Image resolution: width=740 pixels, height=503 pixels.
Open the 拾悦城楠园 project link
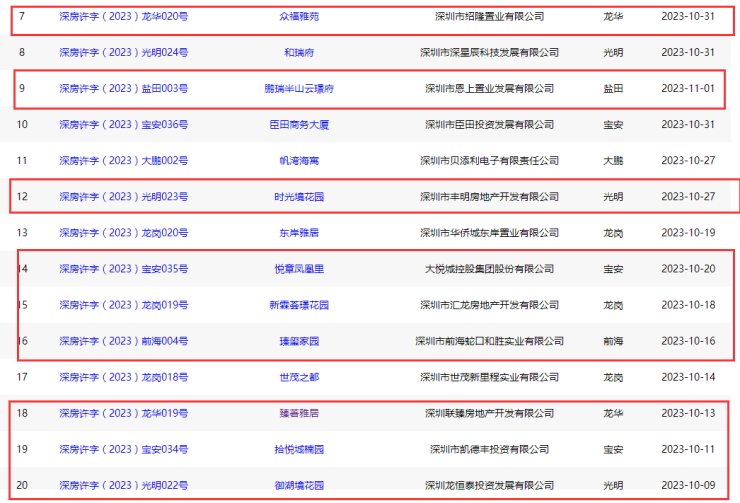[299, 450]
